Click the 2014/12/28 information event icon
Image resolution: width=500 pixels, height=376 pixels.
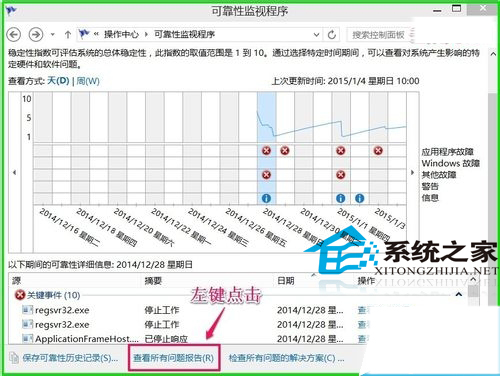(266, 198)
